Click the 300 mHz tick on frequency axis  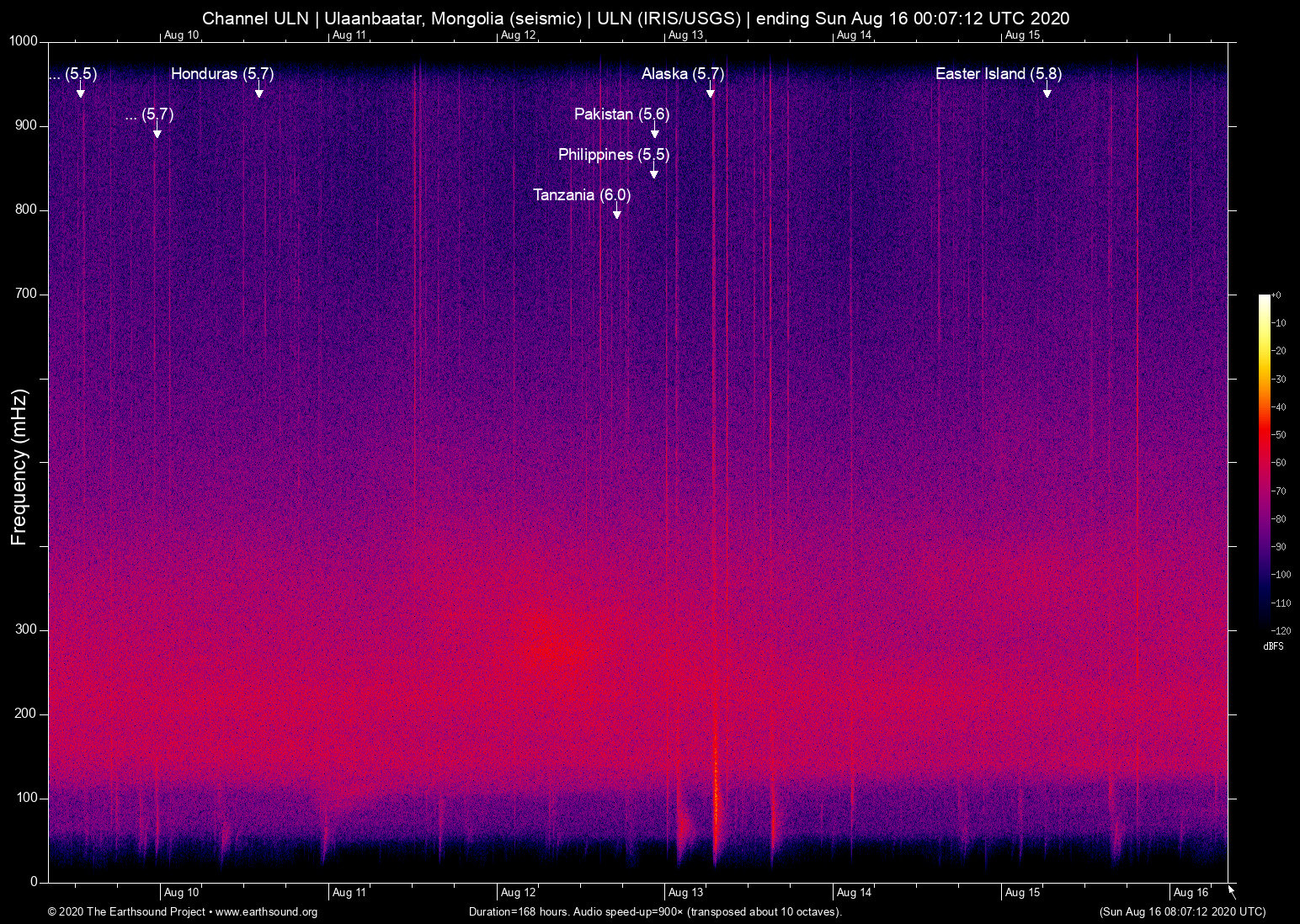[27, 629]
